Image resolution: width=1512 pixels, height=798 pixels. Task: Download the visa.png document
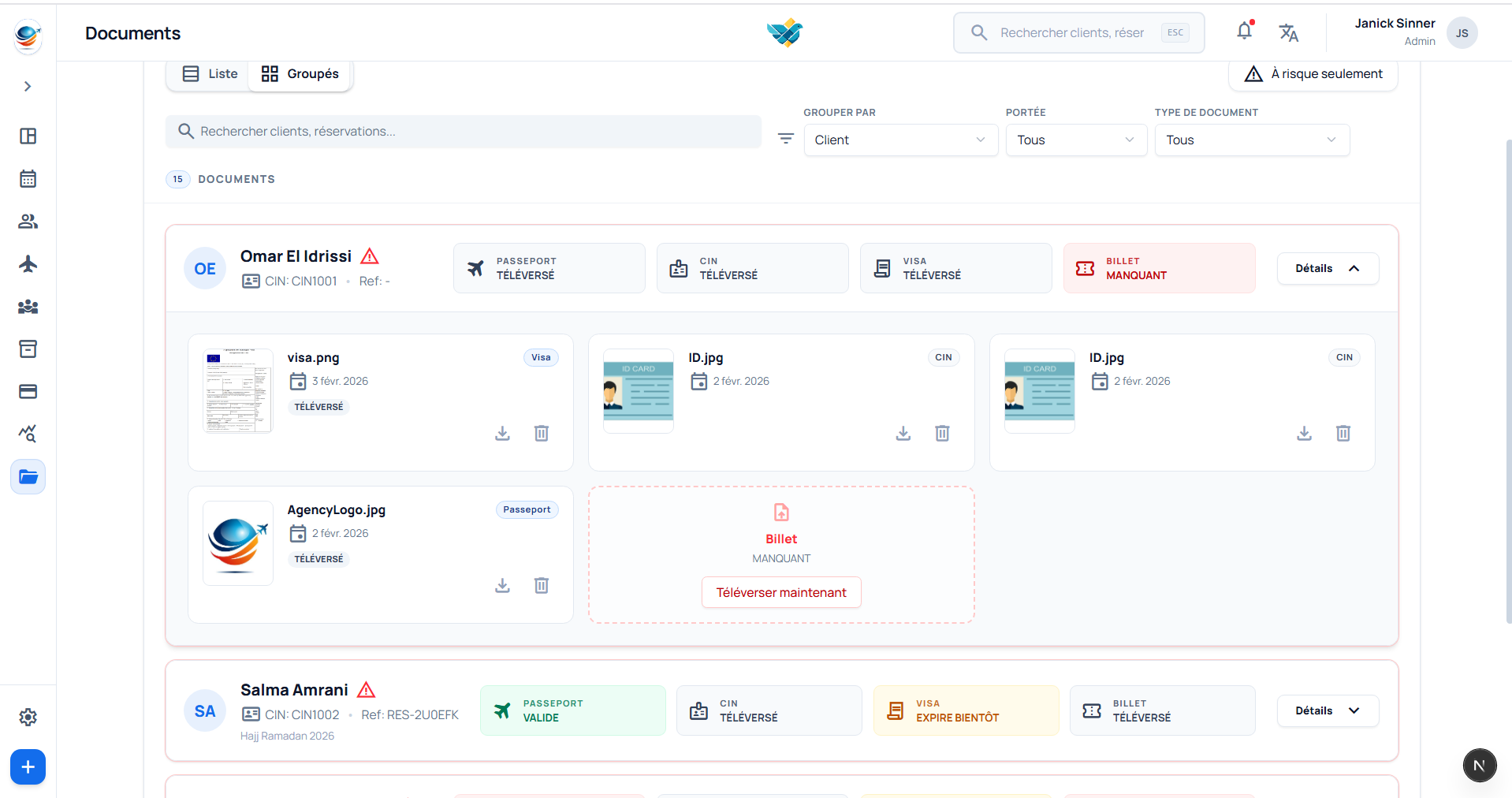coord(502,433)
